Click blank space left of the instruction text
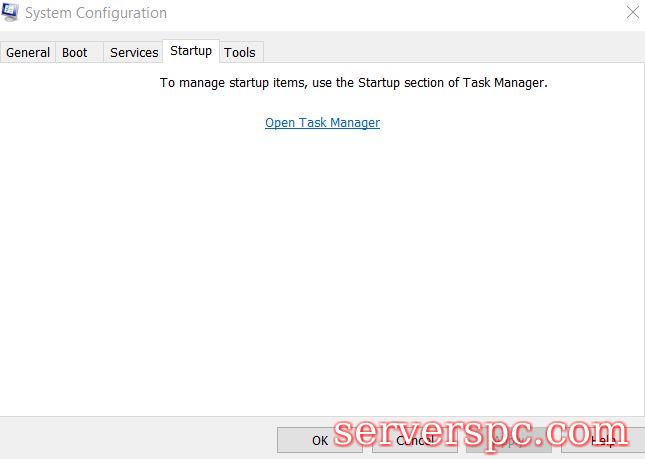The width and height of the screenshot is (645, 459). (x=80, y=83)
